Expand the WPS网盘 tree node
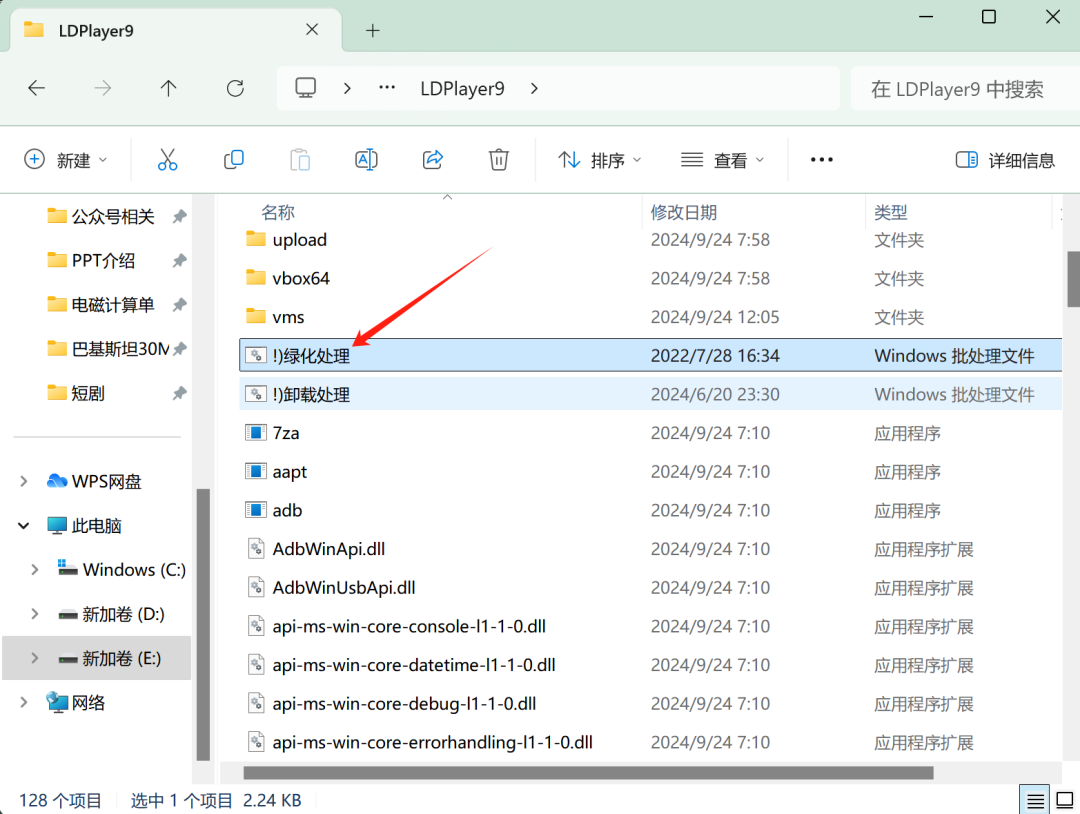Image resolution: width=1080 pixels, height=814 pixels. [23, 481]
